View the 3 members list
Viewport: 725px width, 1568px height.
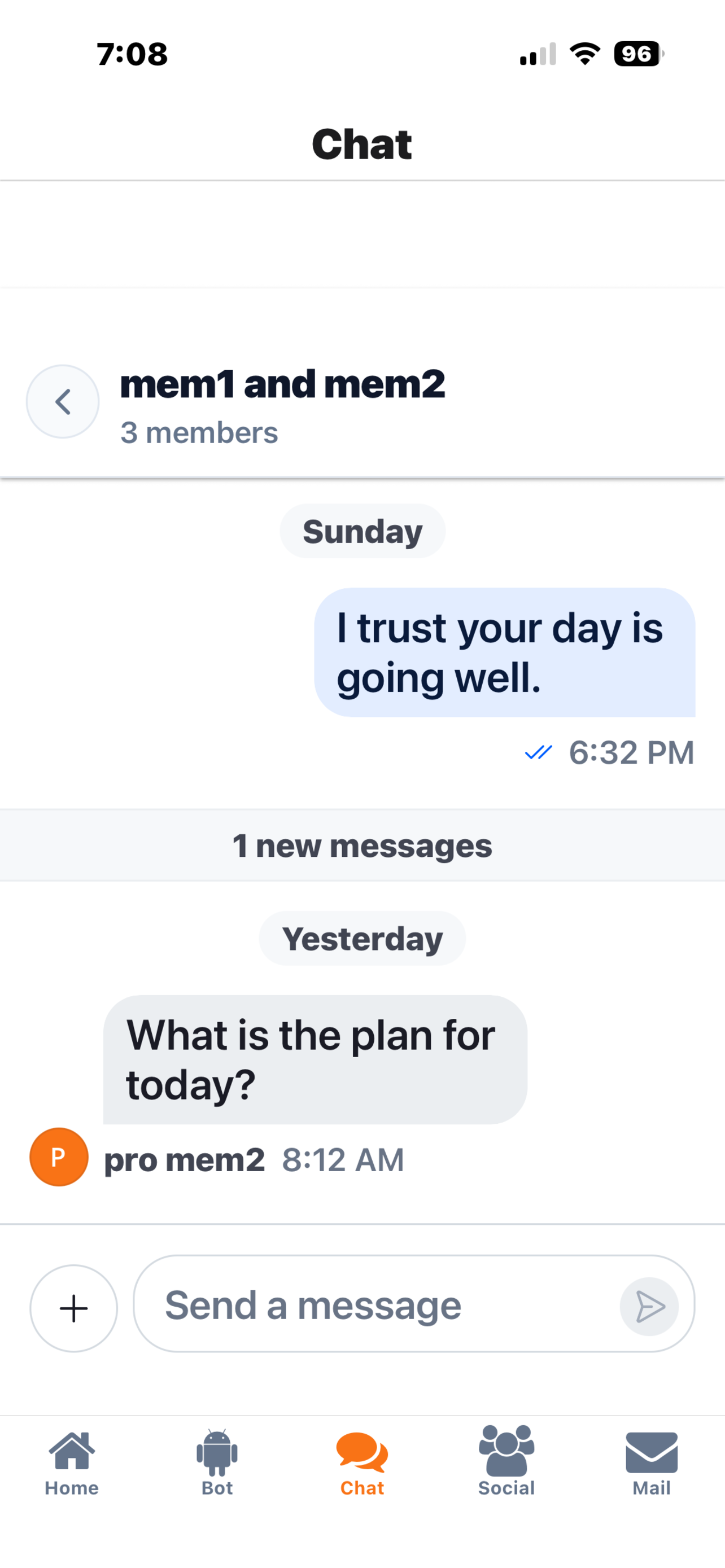(199, 433)
